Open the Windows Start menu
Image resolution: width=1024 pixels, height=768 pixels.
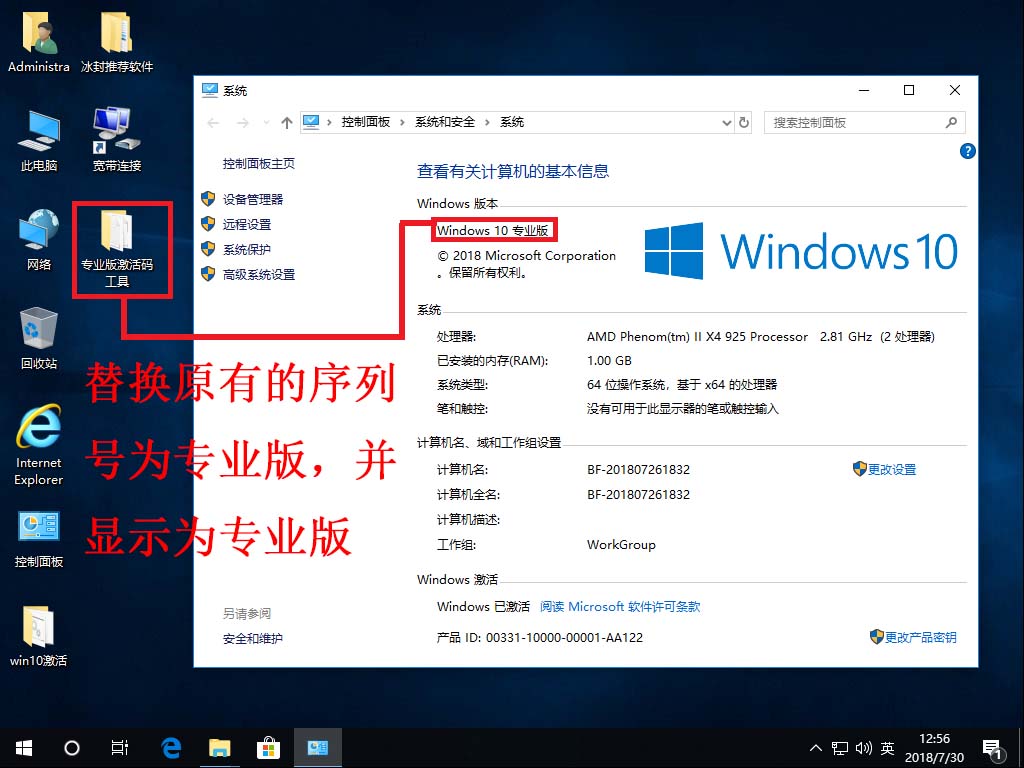click(24, 748)
